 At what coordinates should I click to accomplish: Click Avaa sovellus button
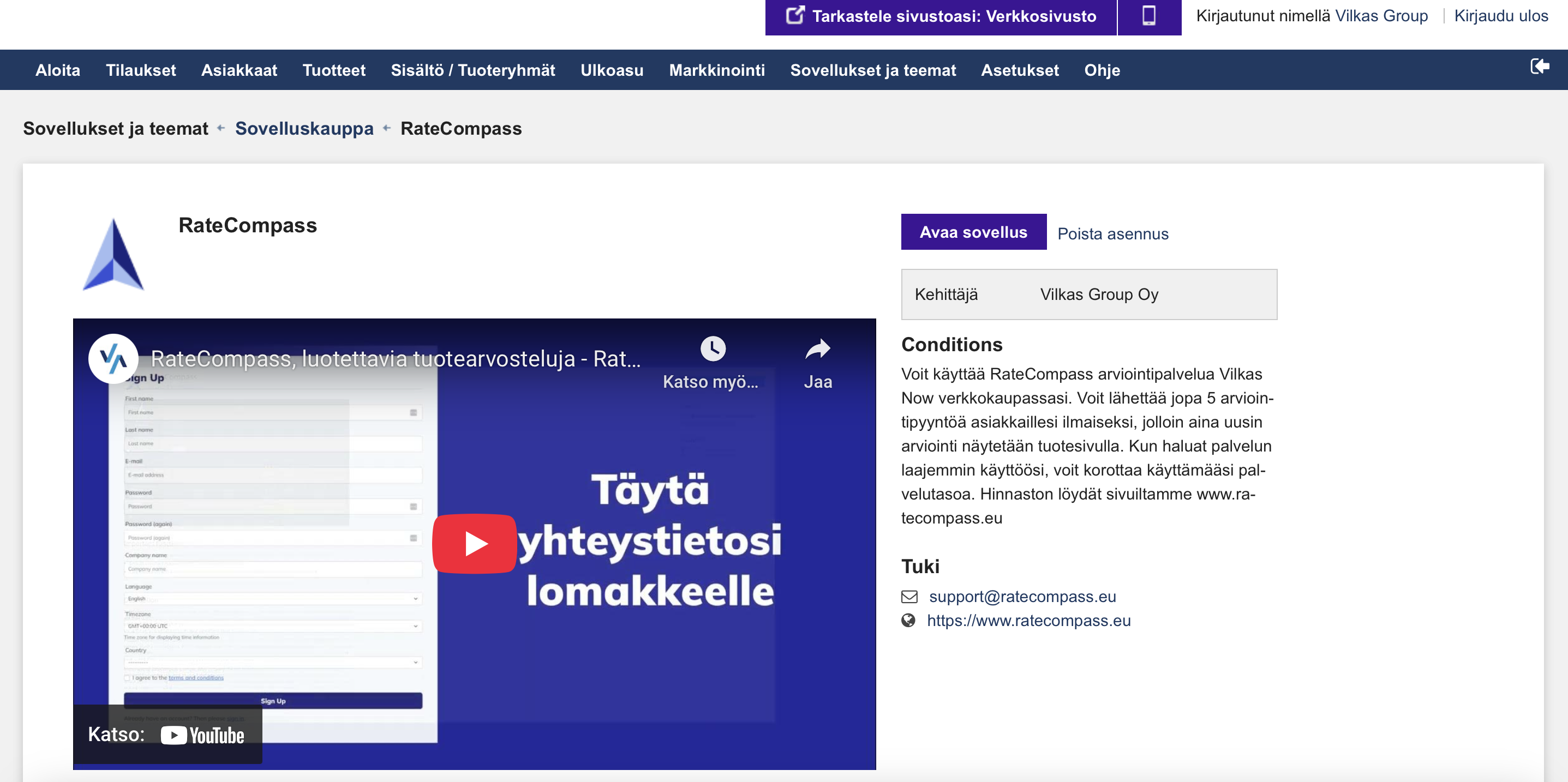[974, 232]
